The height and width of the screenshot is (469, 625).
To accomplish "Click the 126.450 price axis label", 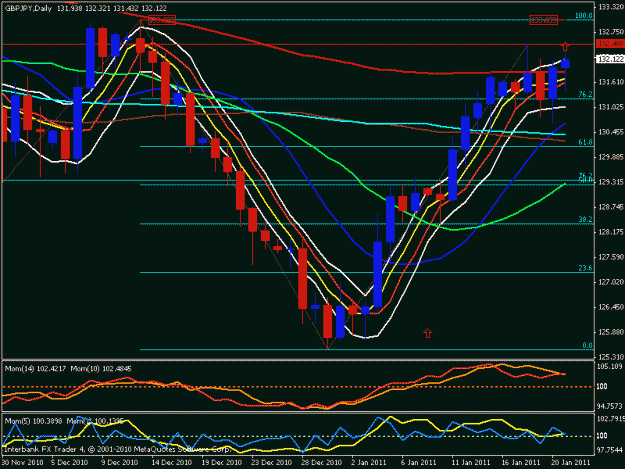I will pyautogui.click(x=611, y=307).
